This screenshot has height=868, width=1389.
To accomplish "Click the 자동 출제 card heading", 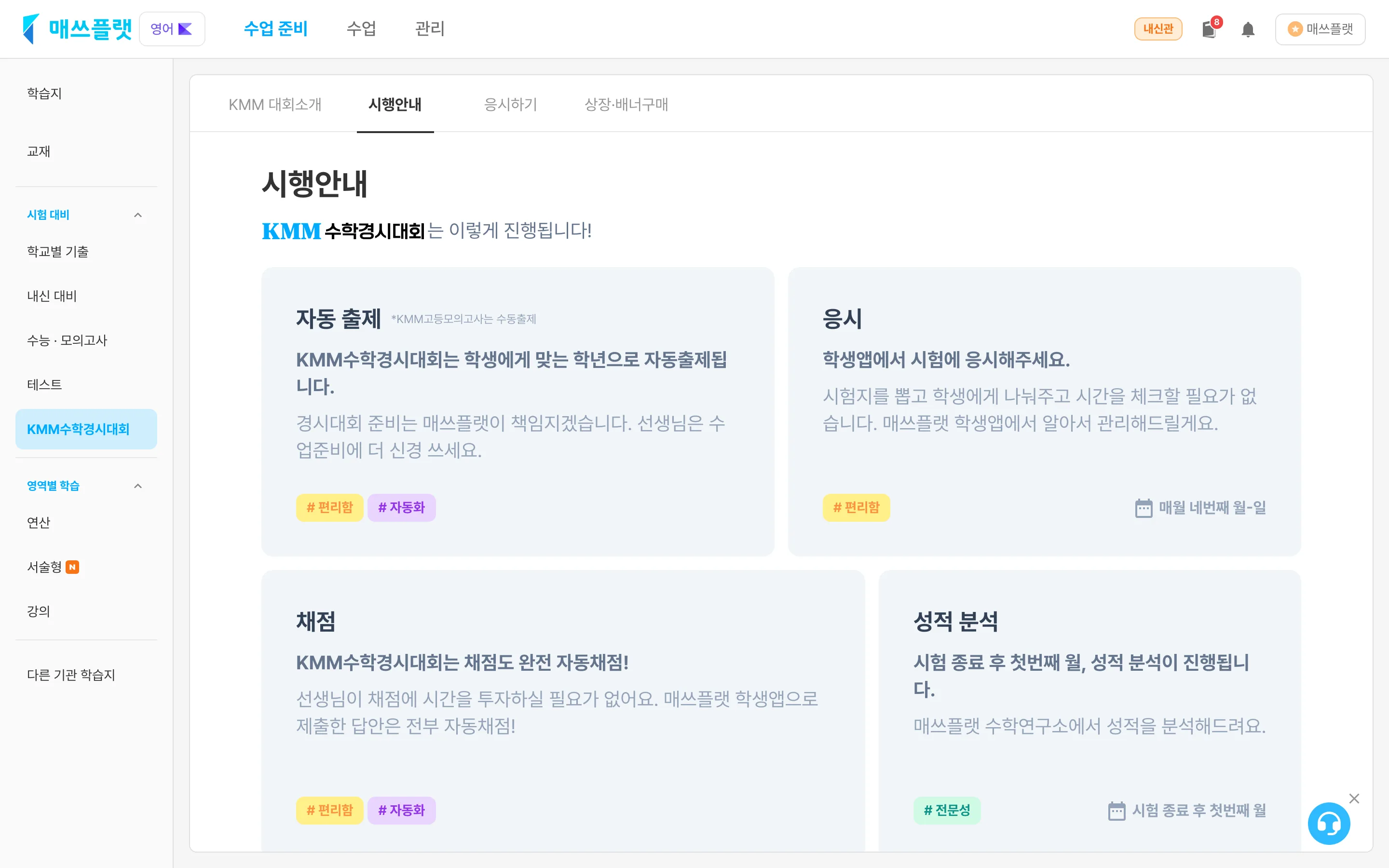I will click(338, 319).
